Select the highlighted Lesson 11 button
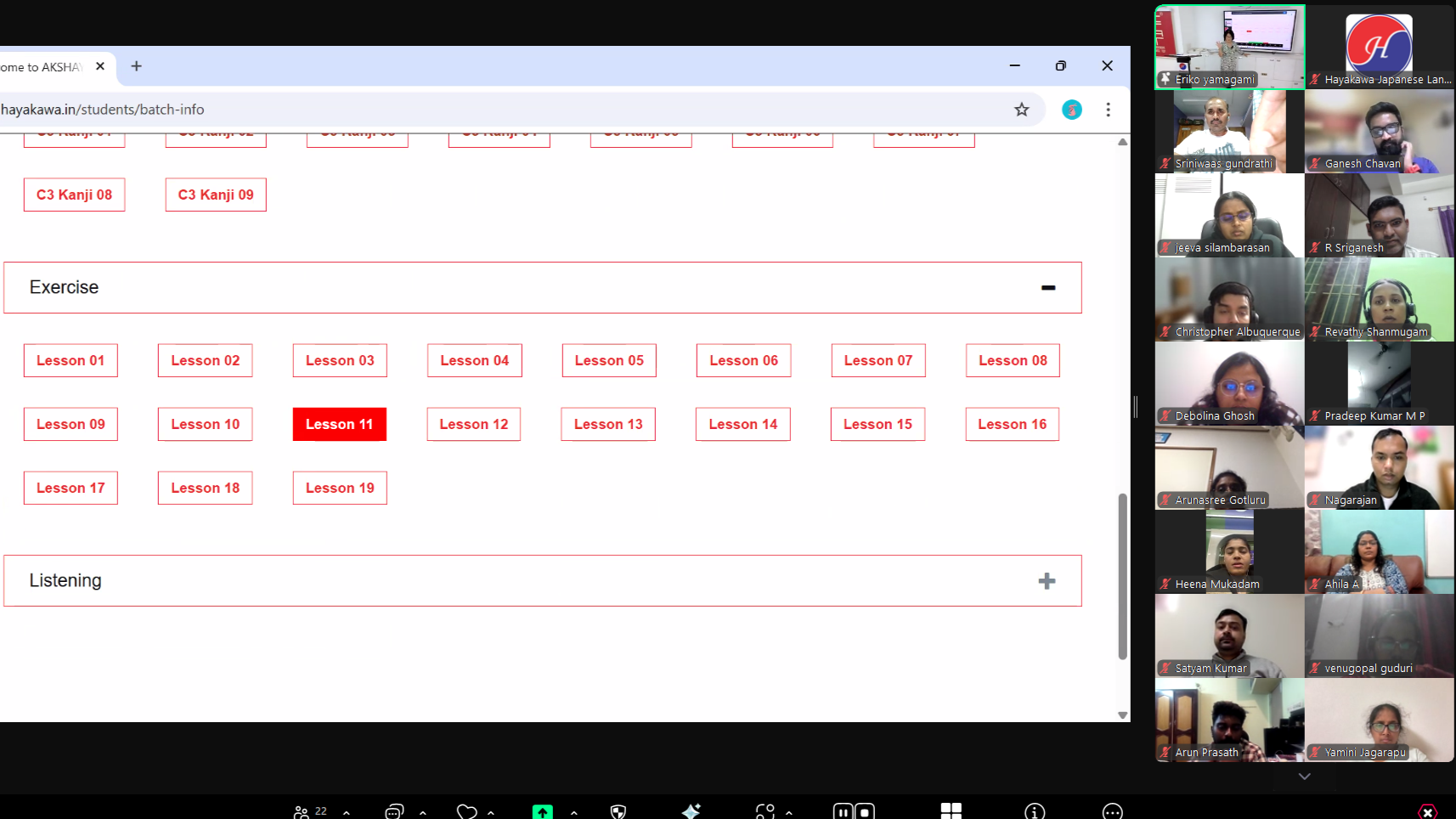This screenshot has width=1456, height=819. [x=339, y=424]
